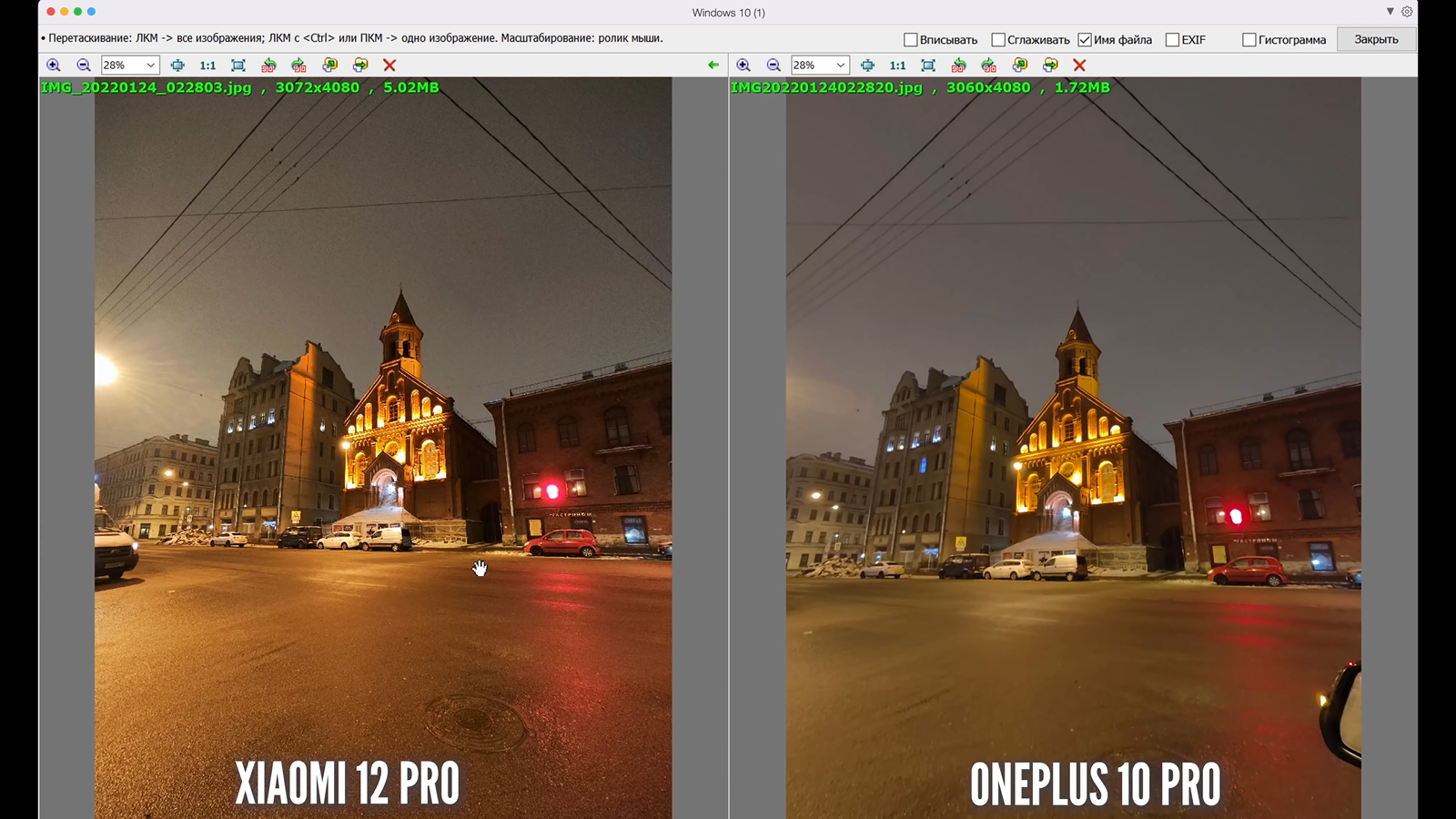Remove left image with red X
Viewport: 1456px width, 819px height.
[x=389, y=66]
